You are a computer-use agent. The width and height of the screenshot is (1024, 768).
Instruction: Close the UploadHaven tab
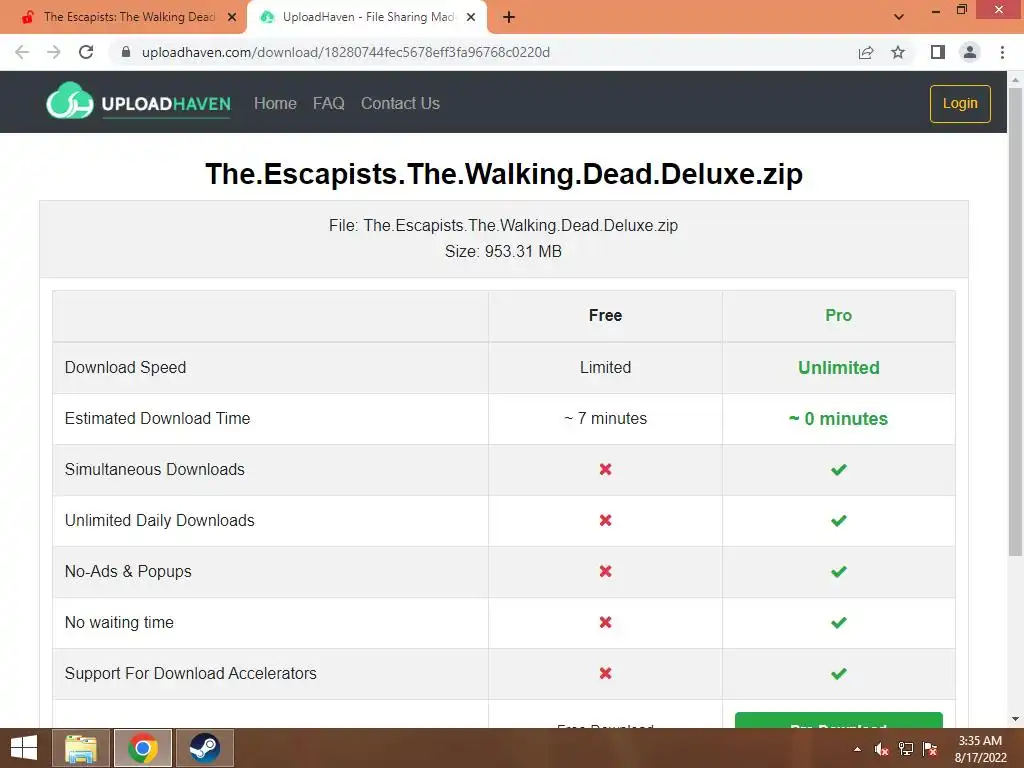pos(471,17)
